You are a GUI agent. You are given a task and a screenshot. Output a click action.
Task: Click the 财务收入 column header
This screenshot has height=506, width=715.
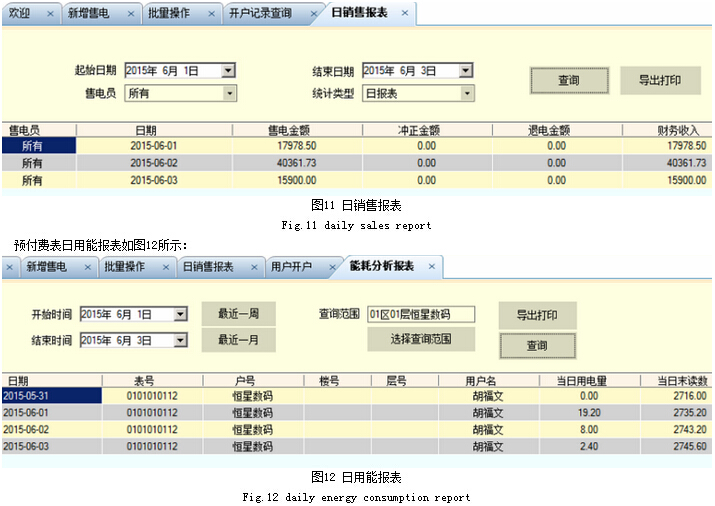click(x=678, y=130)
